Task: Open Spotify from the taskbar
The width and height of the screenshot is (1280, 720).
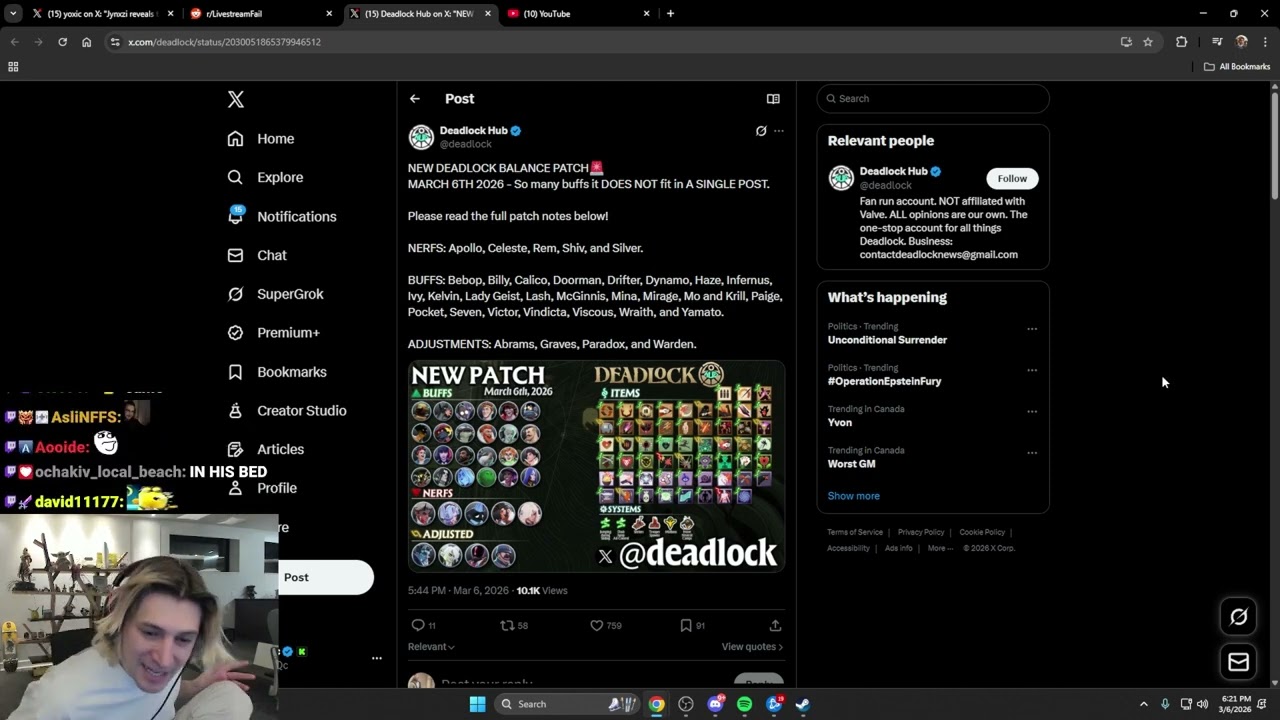Action: coord(744,704)
